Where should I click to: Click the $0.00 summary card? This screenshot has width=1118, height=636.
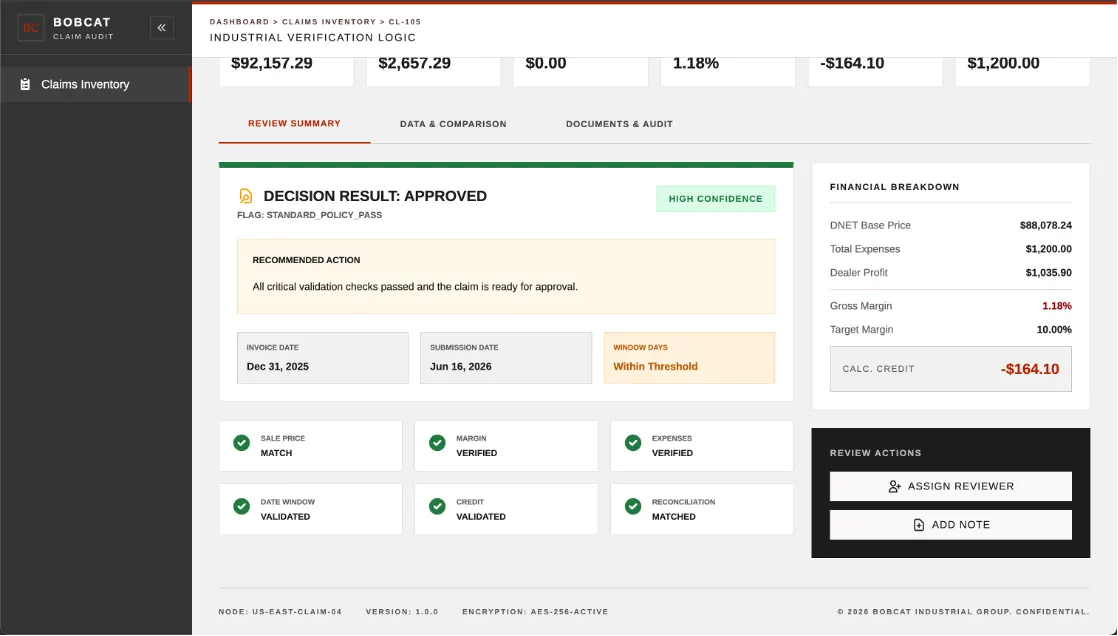pos(580,71)
